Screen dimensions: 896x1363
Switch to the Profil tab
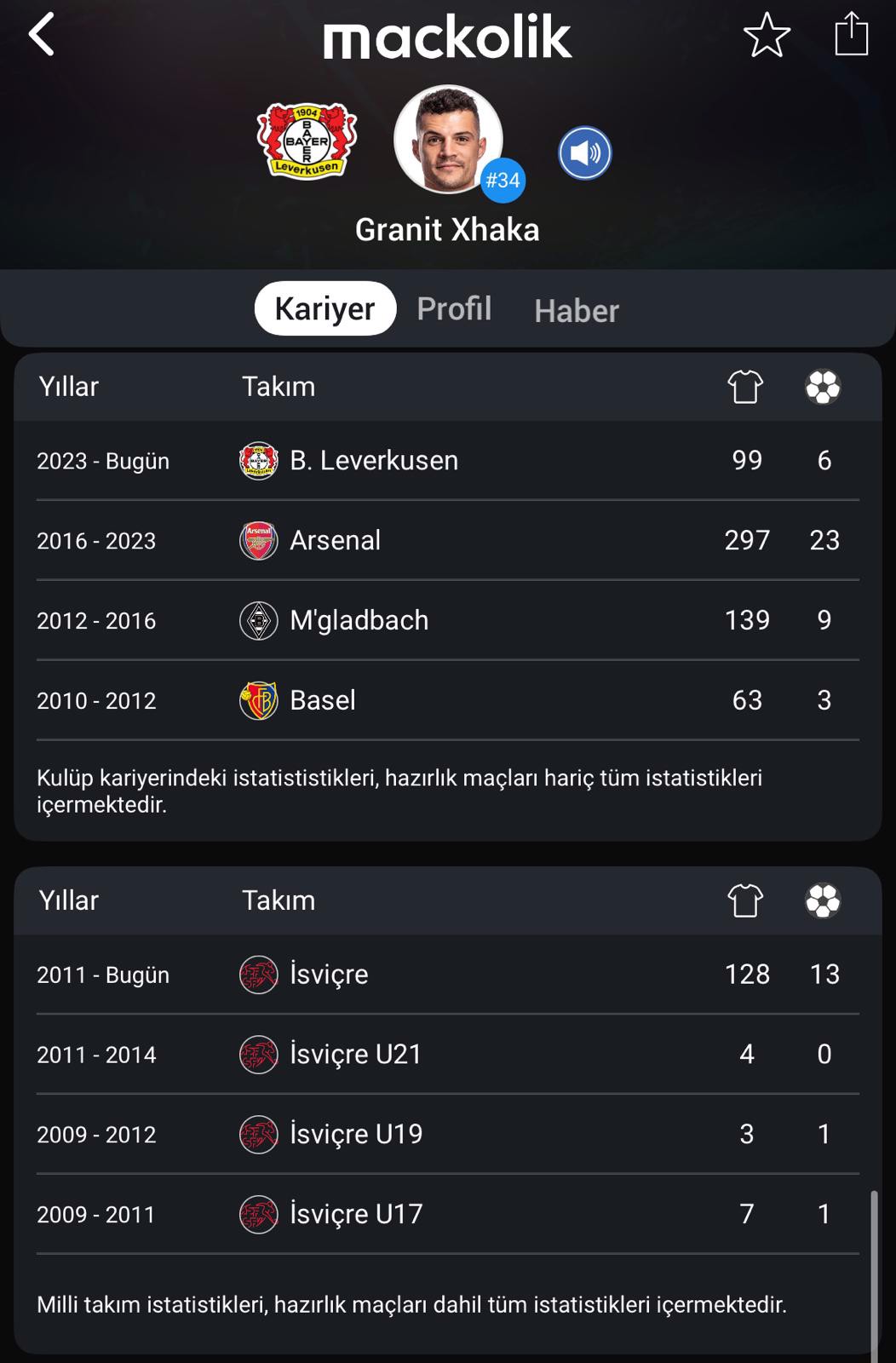point(454,308)
